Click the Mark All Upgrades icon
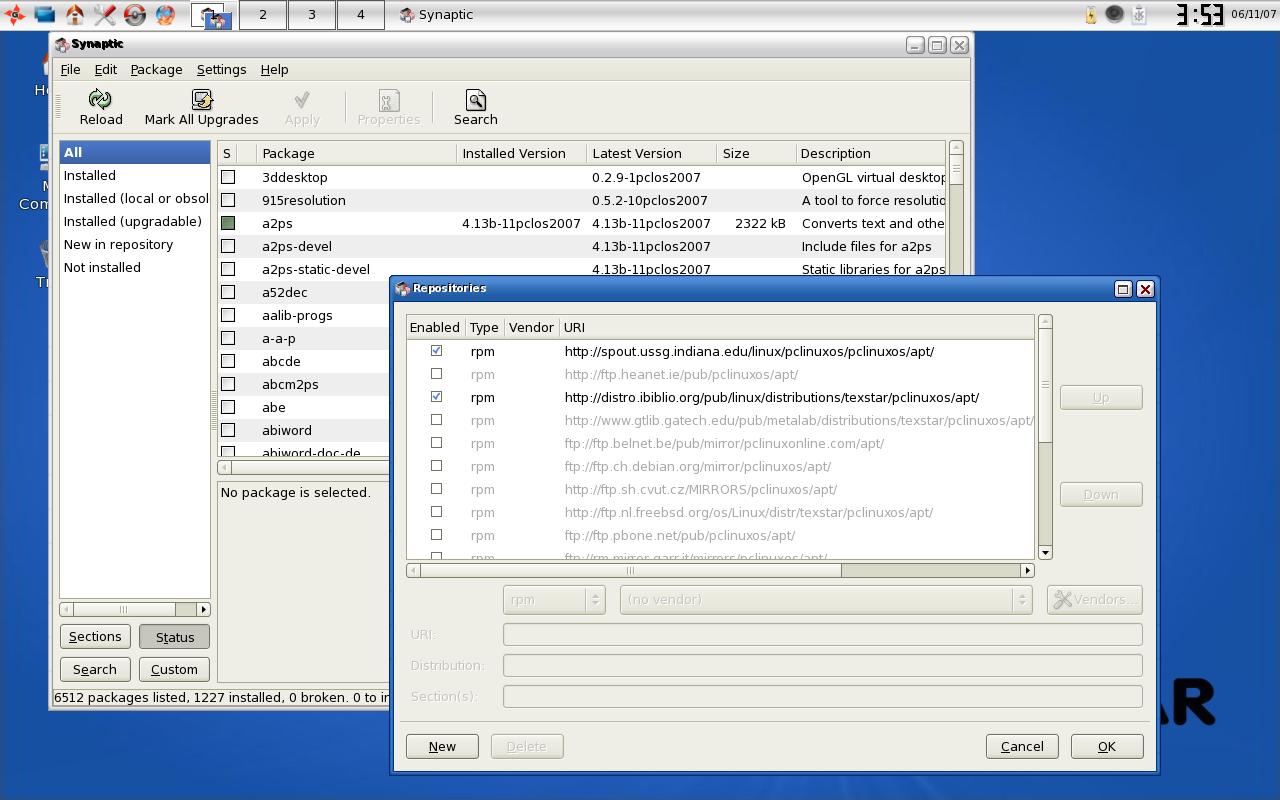This screenshot has height=800, width=1280. coord(202,99)
